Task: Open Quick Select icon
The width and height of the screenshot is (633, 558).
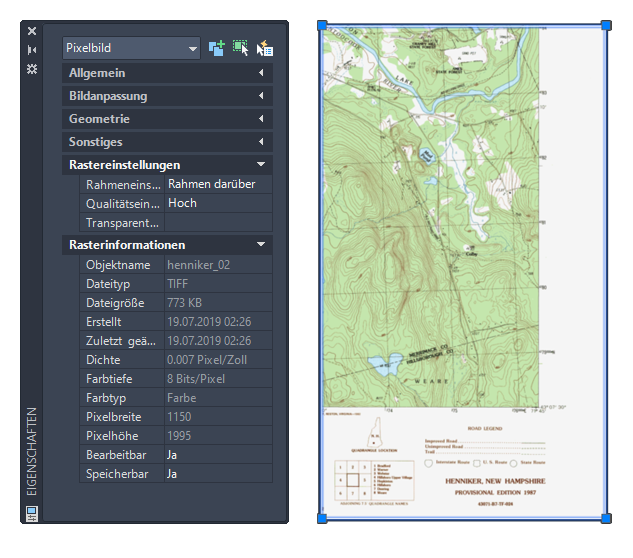Action: click(265, 48)
